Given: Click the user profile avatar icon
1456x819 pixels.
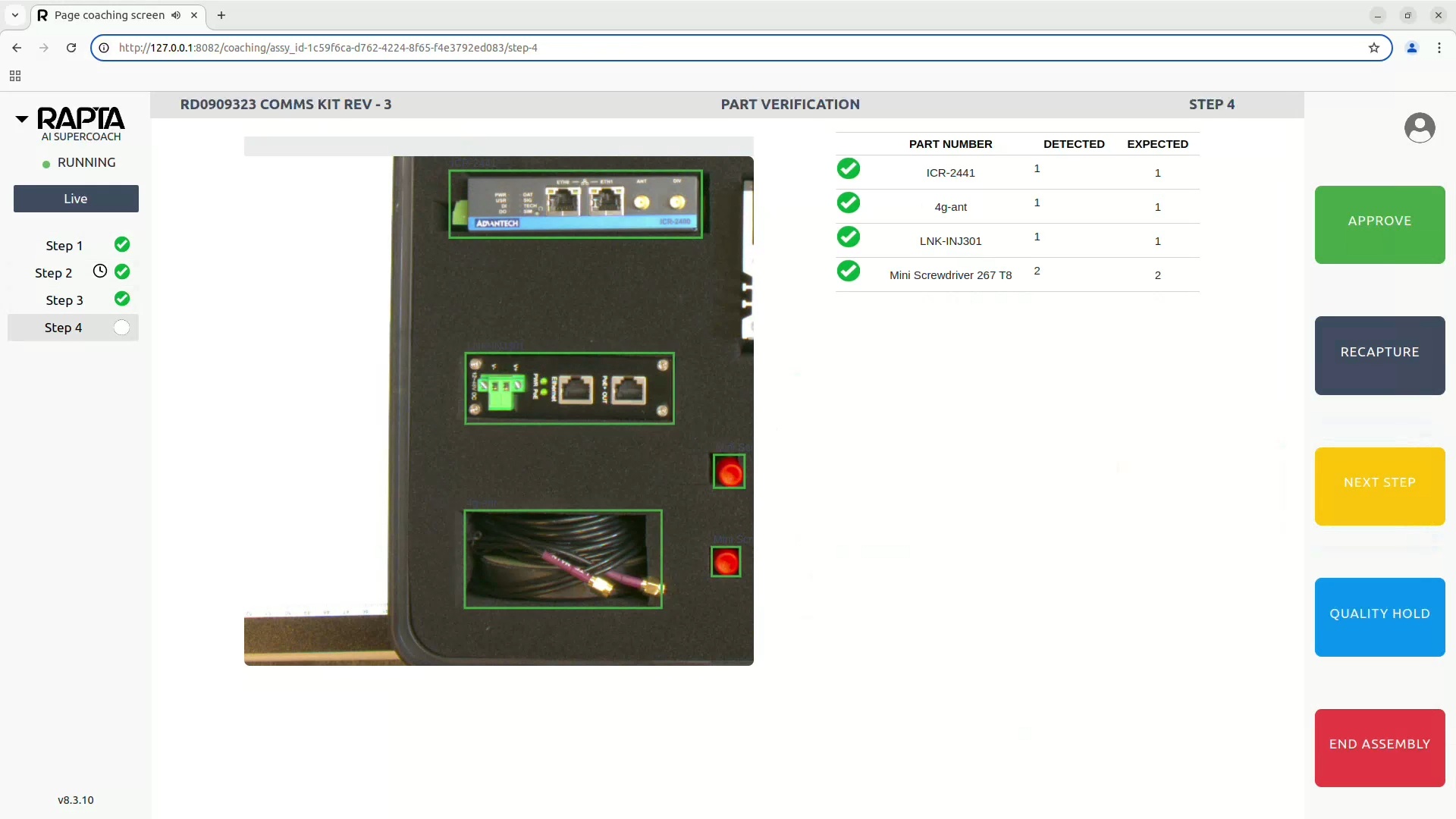Looking at the screenshot, I should click(1419, 127).
